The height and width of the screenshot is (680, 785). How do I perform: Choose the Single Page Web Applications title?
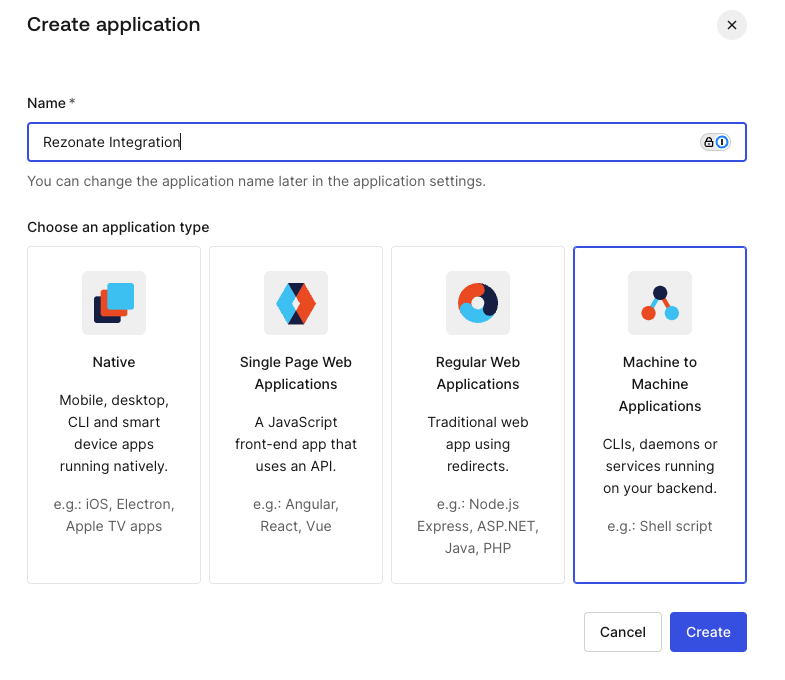click(x=296, y=373)
